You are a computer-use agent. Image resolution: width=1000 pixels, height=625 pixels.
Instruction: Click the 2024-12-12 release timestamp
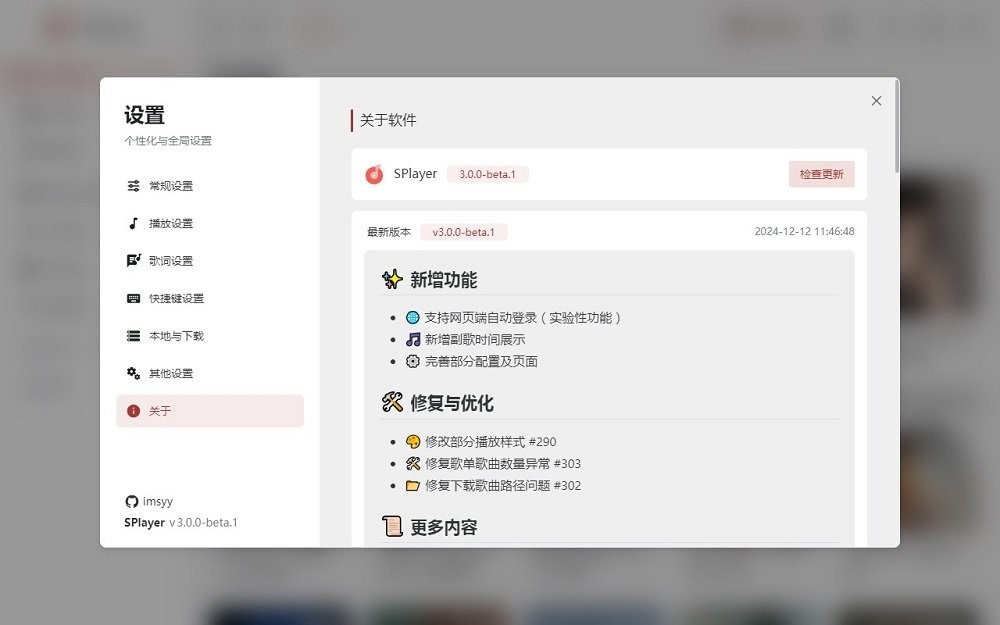click(x=804, y=232)
